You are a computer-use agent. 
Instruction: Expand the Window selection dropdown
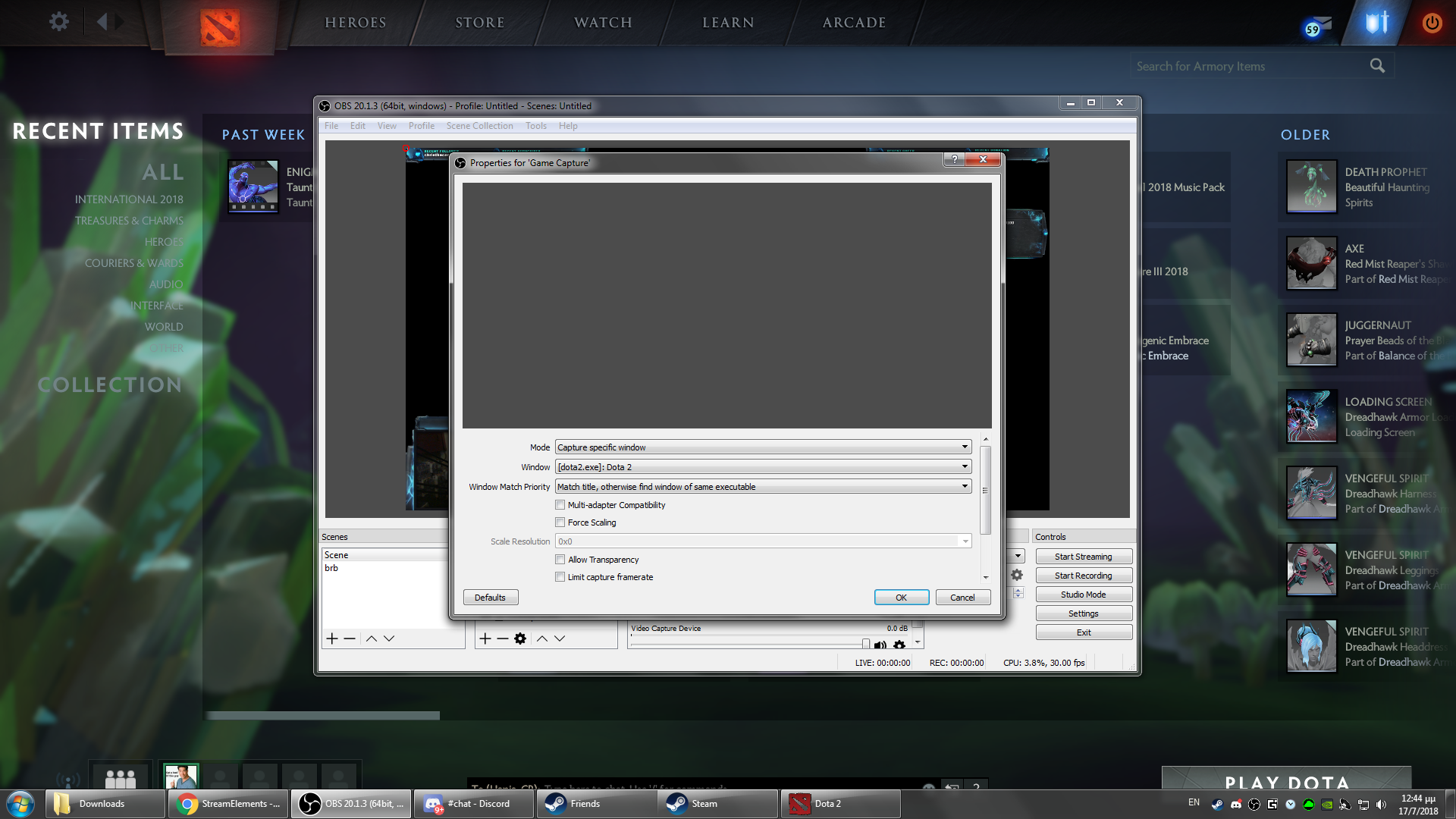click(x=763, y=467)
